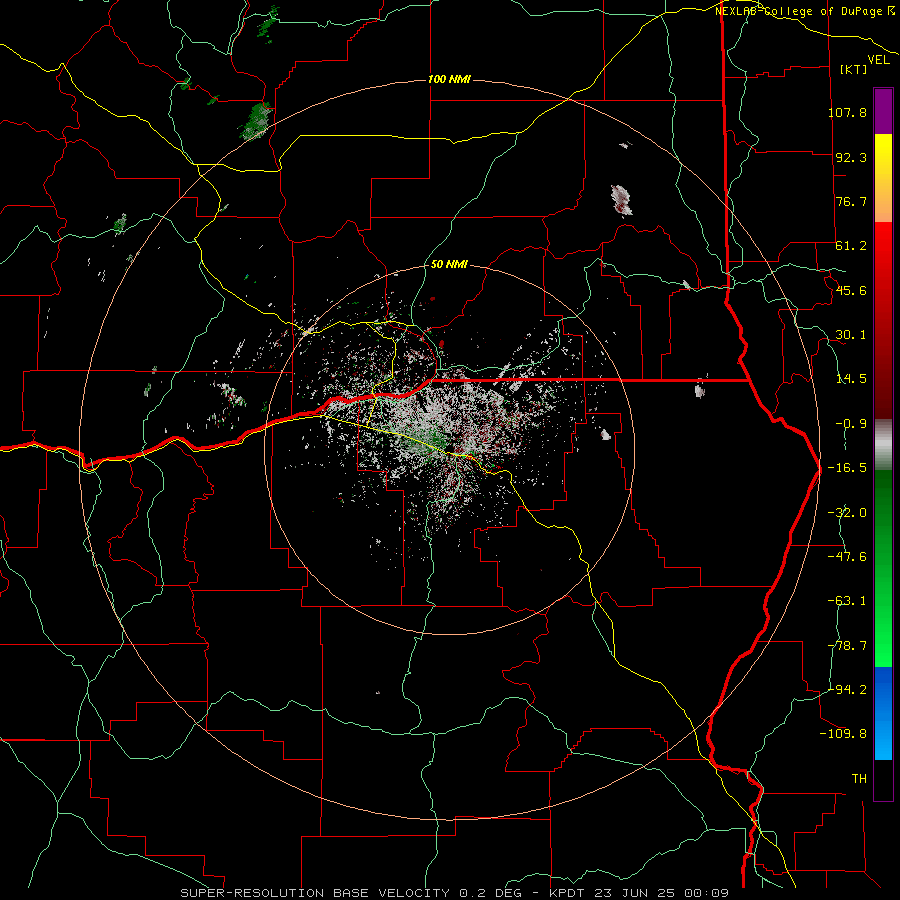Select the 92.3 scale value

click(x=851, y=157)
